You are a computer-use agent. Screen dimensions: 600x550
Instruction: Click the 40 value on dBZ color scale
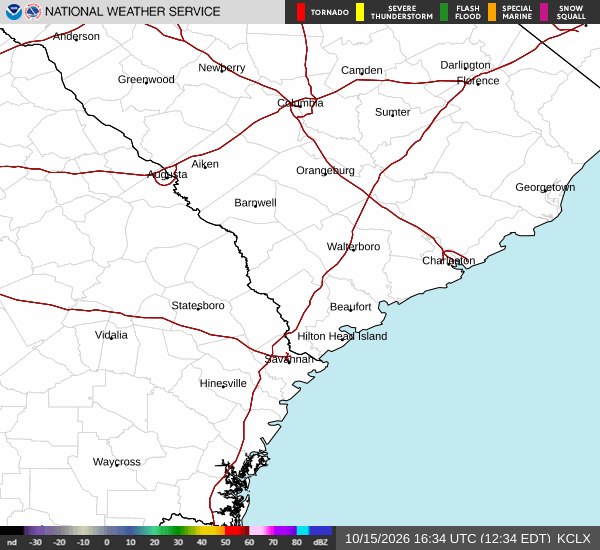pos(202,542)
